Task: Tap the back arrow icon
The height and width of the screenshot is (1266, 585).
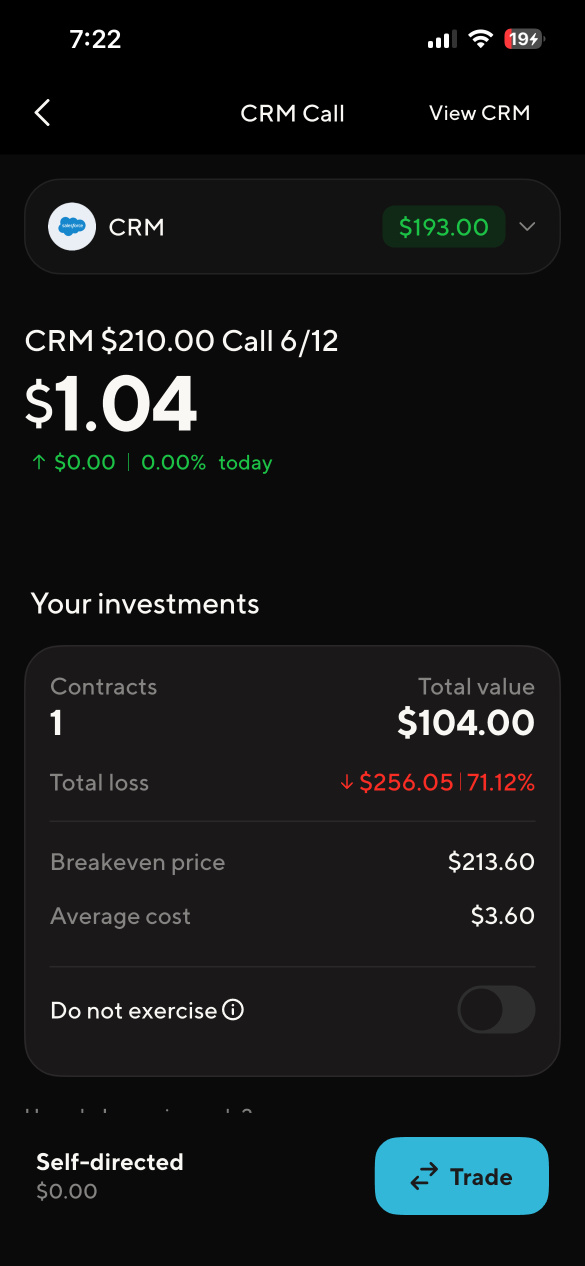Action: click(x=42, y=113)
